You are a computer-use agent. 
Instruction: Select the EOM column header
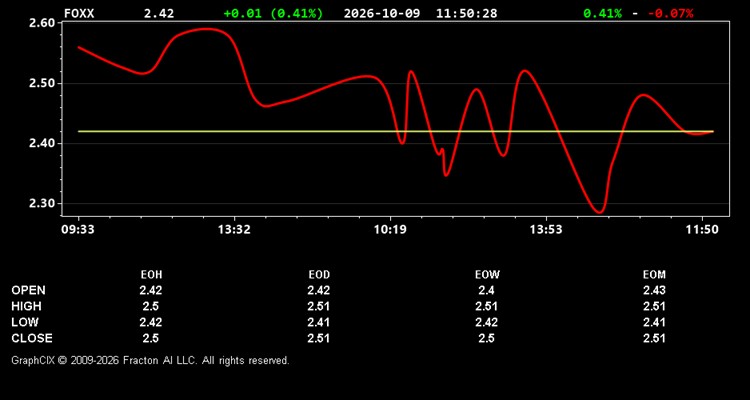coord(654,275)
